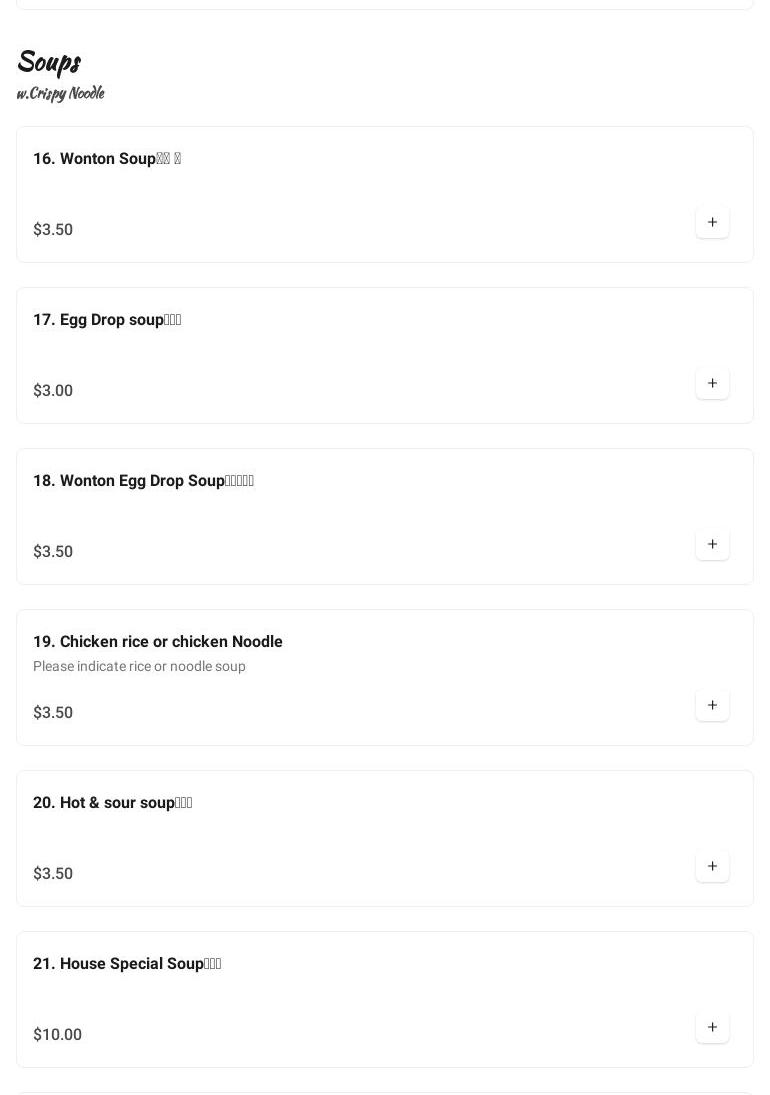Add Hot & sour soup to order
Viewport: 770px width, 1095px height.
point(712,866)
